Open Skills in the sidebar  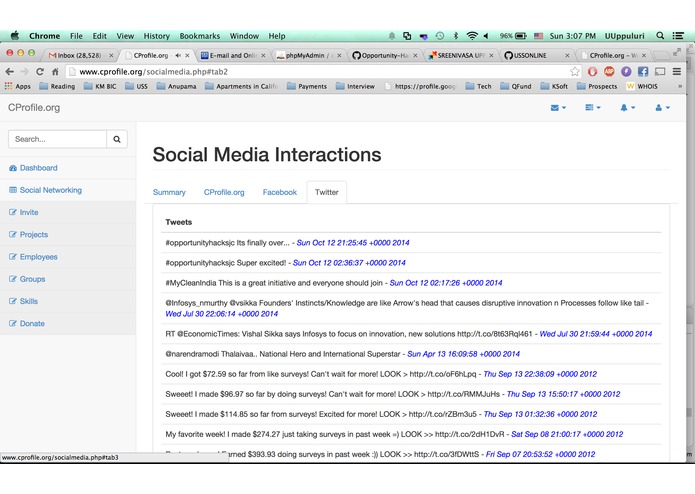click(29, 301)
